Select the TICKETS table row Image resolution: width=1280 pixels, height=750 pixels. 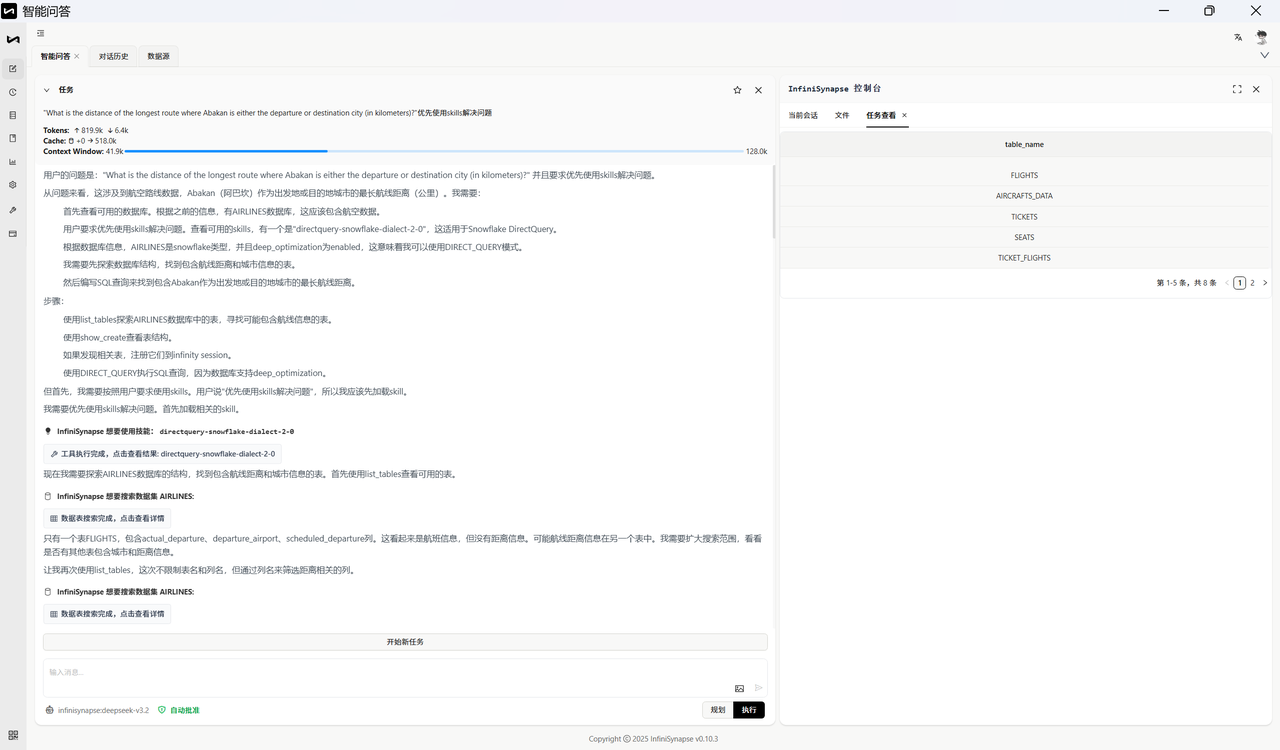click(1024, 217)
